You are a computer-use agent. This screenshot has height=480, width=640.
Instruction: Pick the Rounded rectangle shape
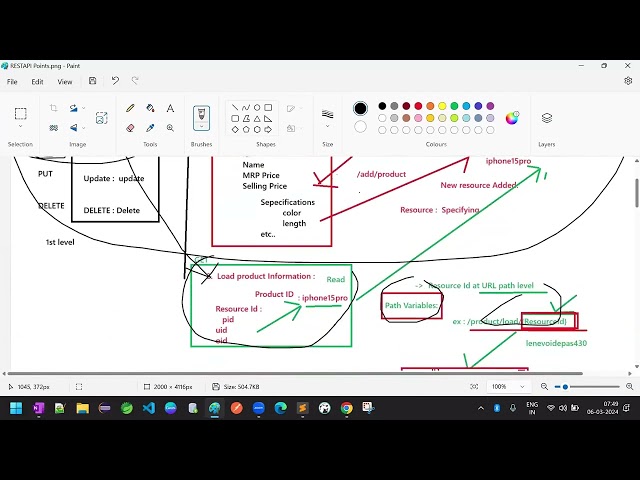tap(235, 118)
